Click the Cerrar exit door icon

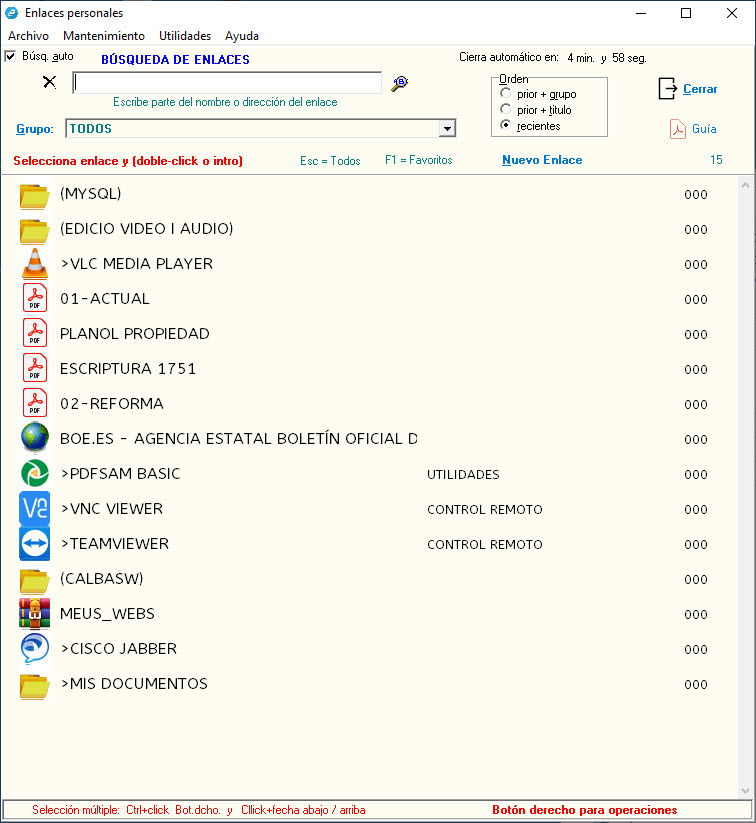coord(667,88)
